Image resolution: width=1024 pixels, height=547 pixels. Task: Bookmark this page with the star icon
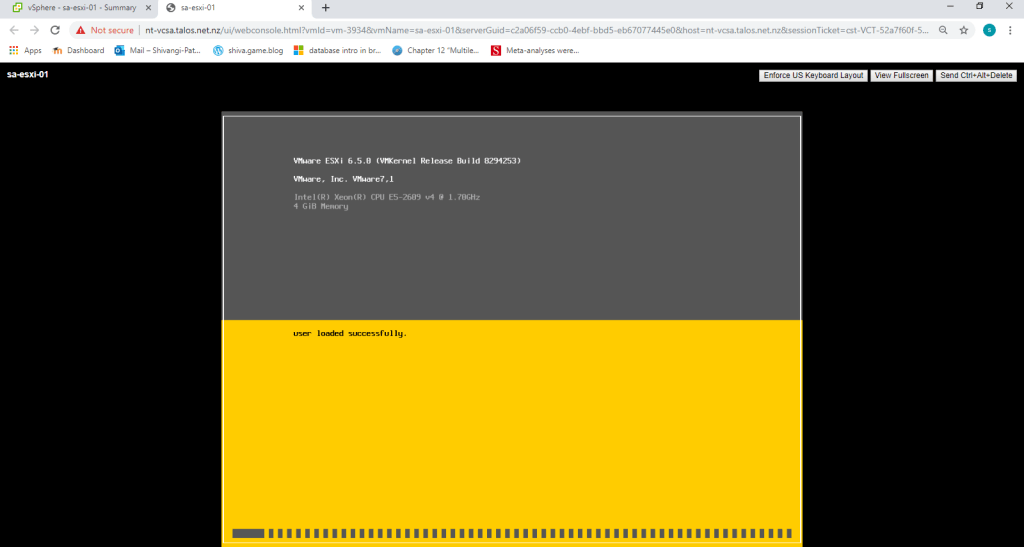coord(963,30)
